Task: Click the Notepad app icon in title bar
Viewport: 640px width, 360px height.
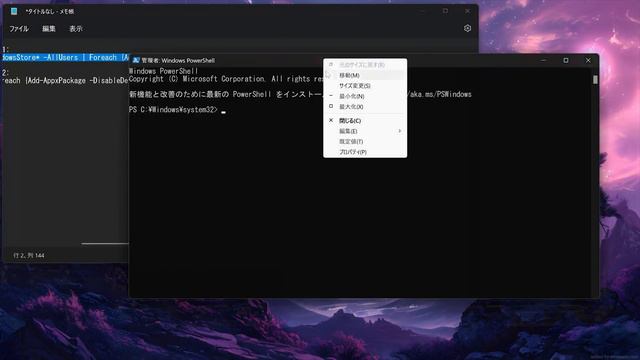Action: coord(14,11)
